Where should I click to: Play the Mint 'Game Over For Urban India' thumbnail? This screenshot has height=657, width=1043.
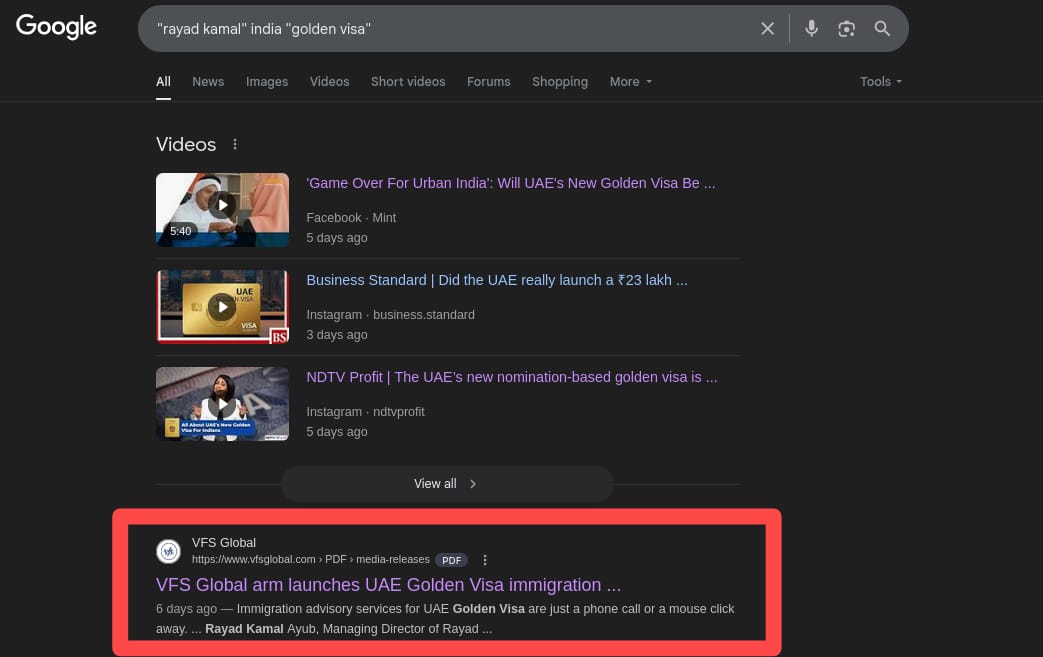[222, 209]
